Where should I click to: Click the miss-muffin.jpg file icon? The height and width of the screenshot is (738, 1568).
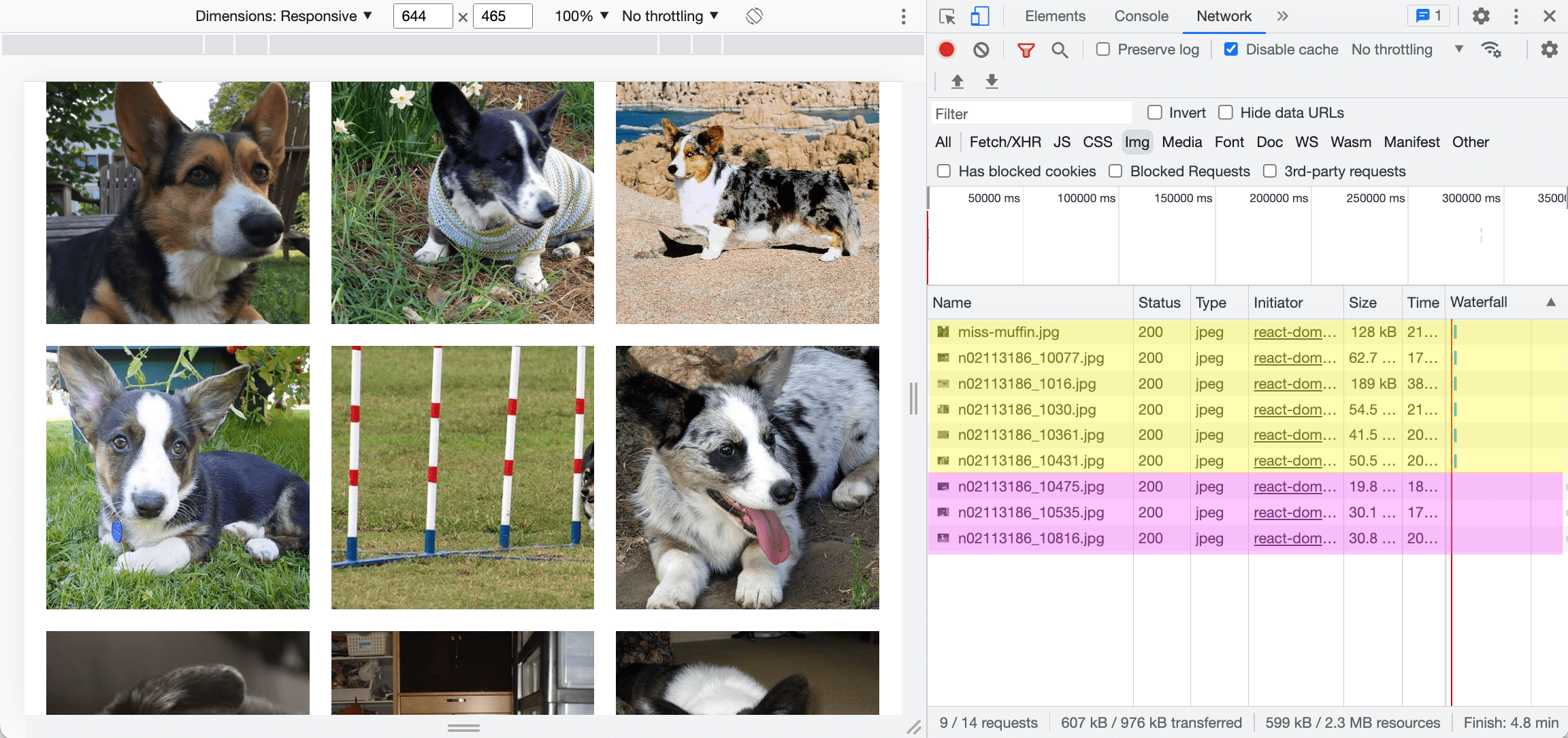click(x=943, y=332)
